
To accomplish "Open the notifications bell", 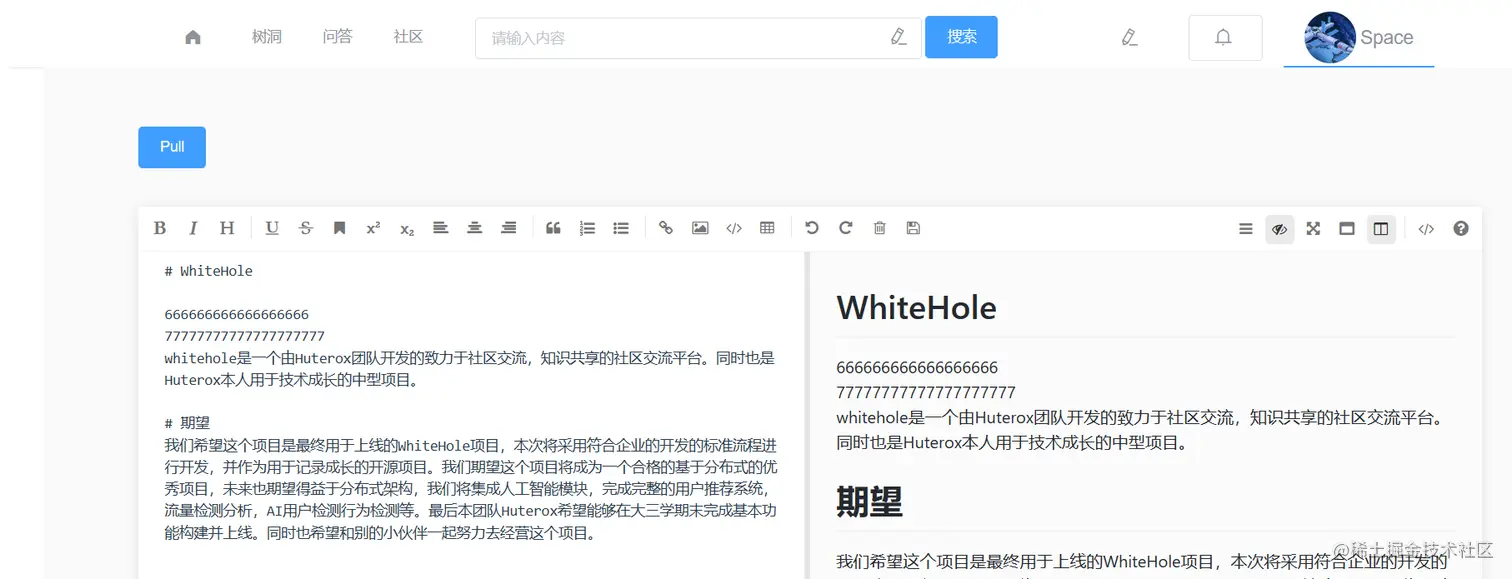I will click(x=1225, y=37).
